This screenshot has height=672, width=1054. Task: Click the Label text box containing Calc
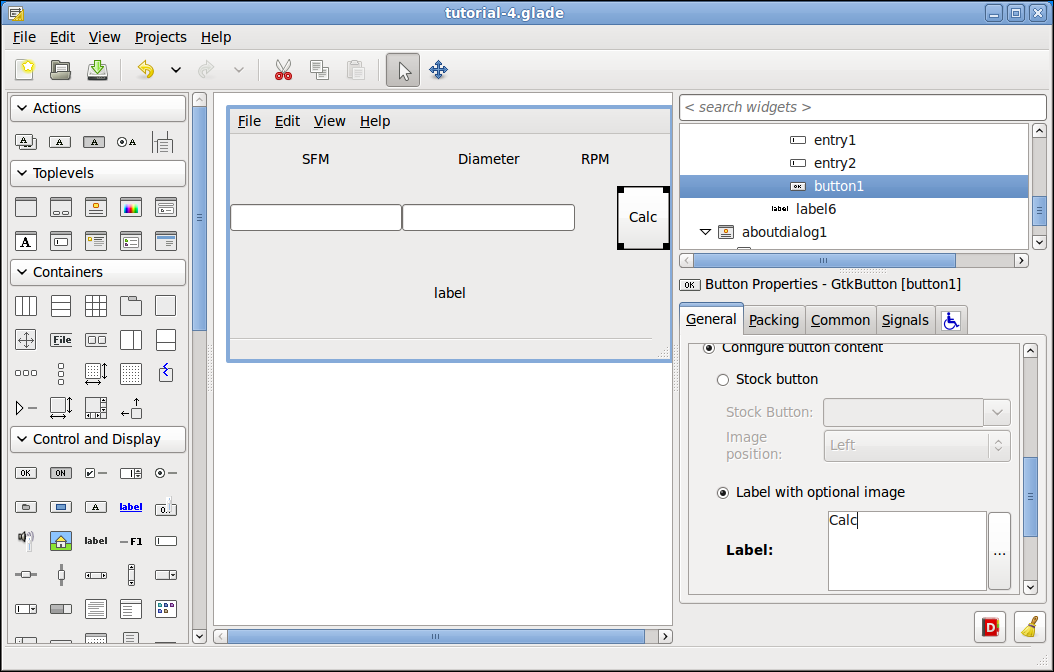click(907, 551)
